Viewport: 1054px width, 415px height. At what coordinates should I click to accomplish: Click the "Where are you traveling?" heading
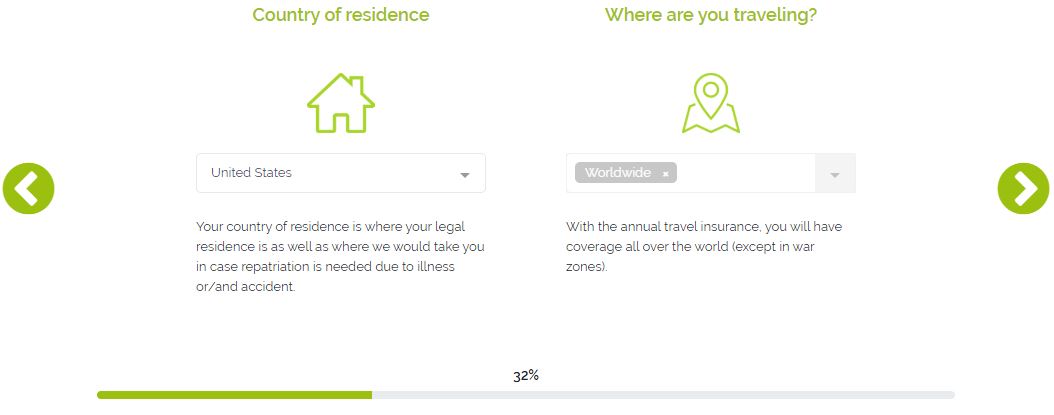tap(711, 15)
